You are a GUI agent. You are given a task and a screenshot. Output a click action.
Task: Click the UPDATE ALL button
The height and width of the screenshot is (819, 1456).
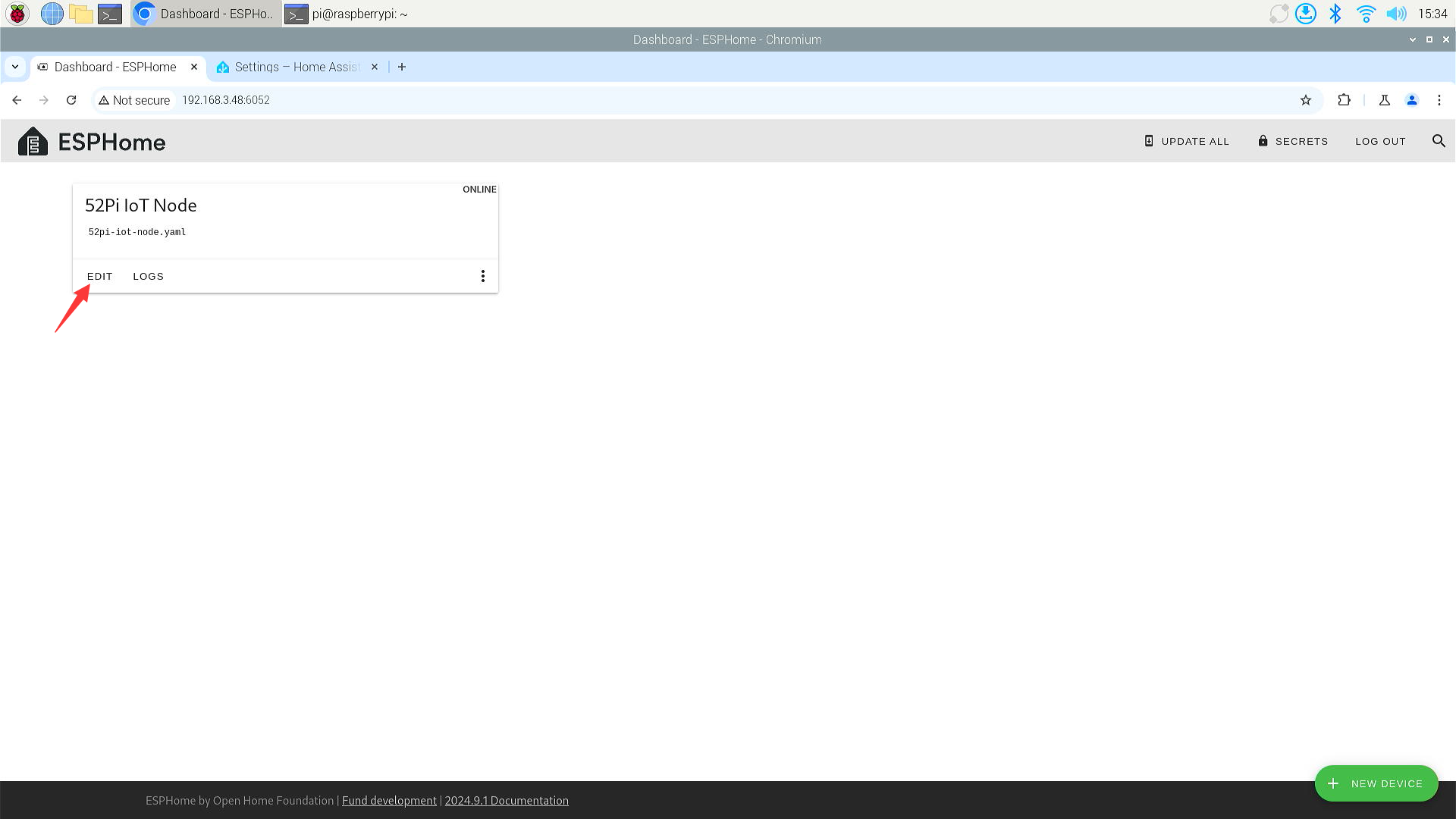coord(1187,141)
